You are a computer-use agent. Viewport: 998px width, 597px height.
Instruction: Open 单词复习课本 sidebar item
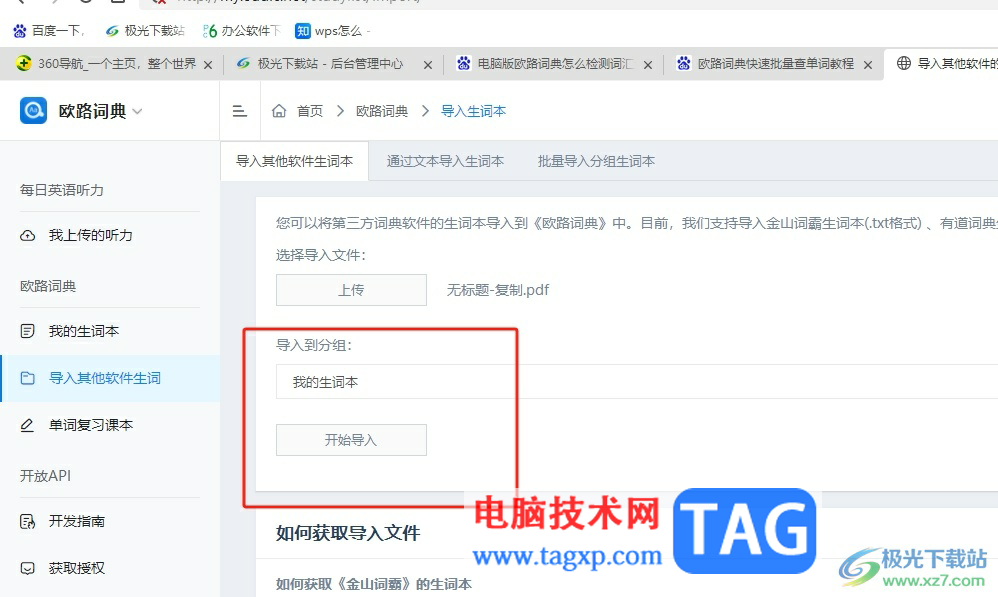[90, 425]
